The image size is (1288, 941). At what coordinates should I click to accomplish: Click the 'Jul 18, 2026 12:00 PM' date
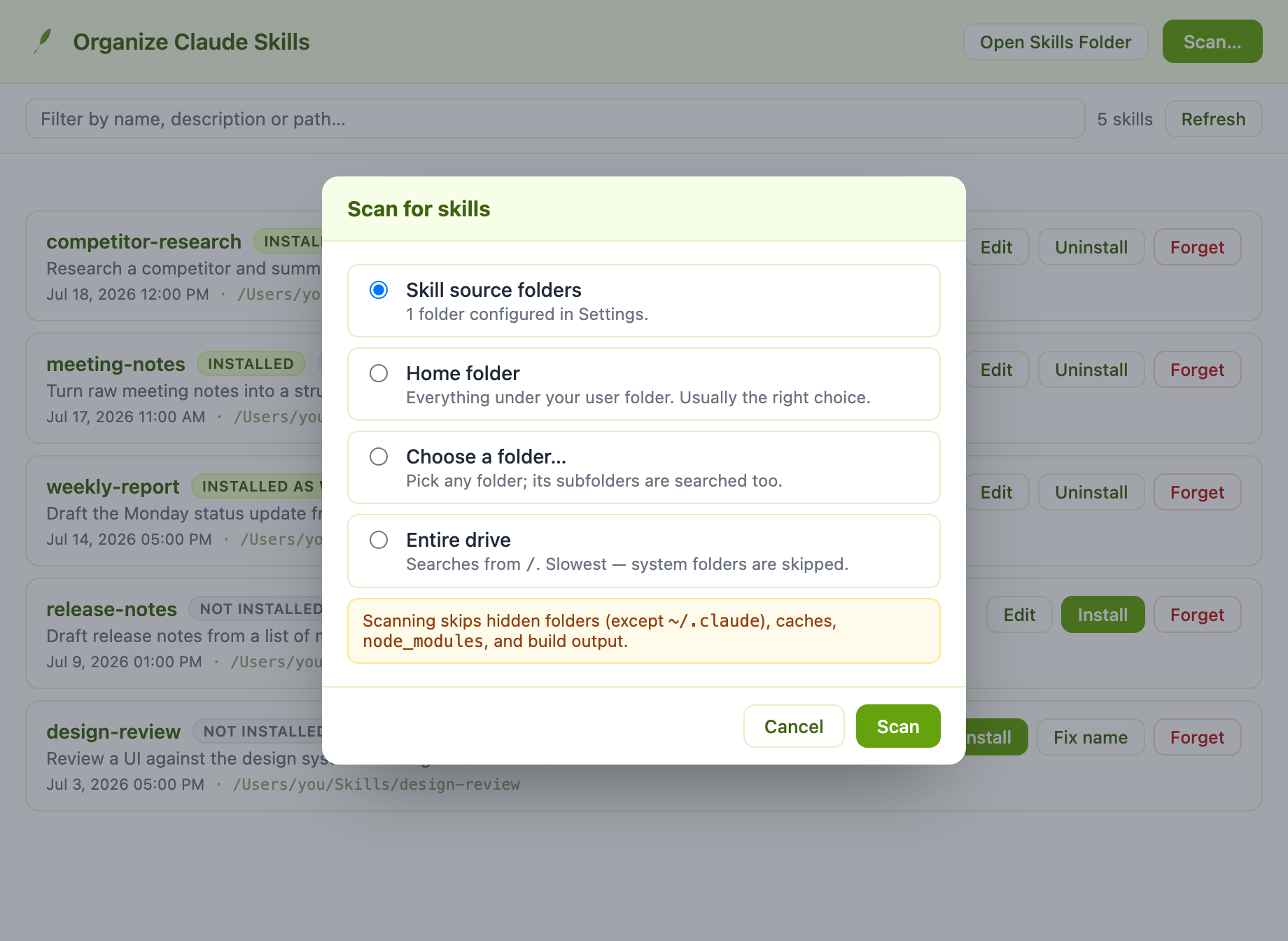pos(127,294)
